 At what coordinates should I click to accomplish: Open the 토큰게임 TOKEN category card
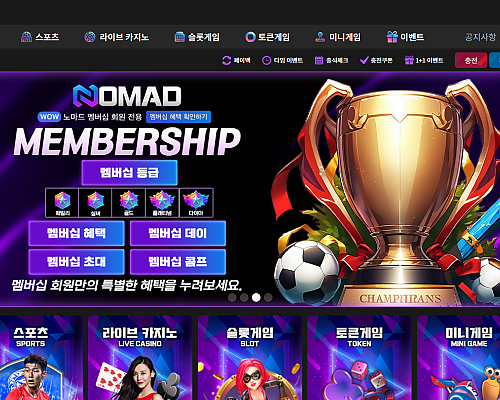tap(359, 358)
